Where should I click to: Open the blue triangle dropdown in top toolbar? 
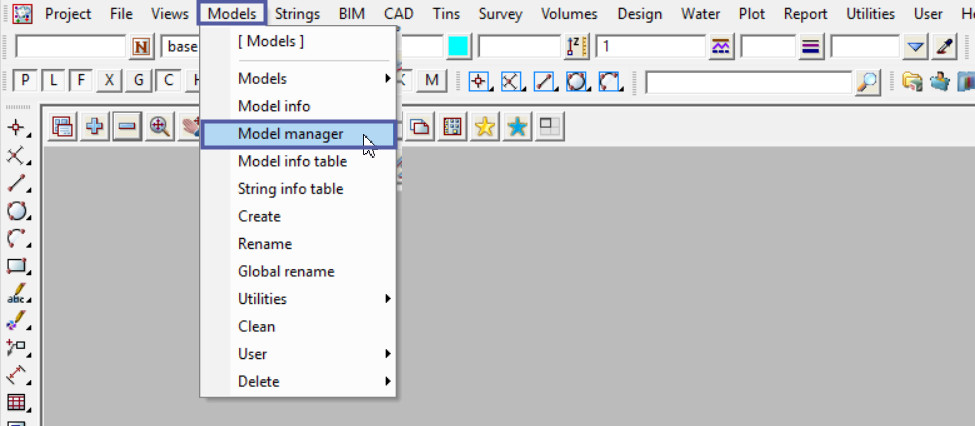pos(916,47)
